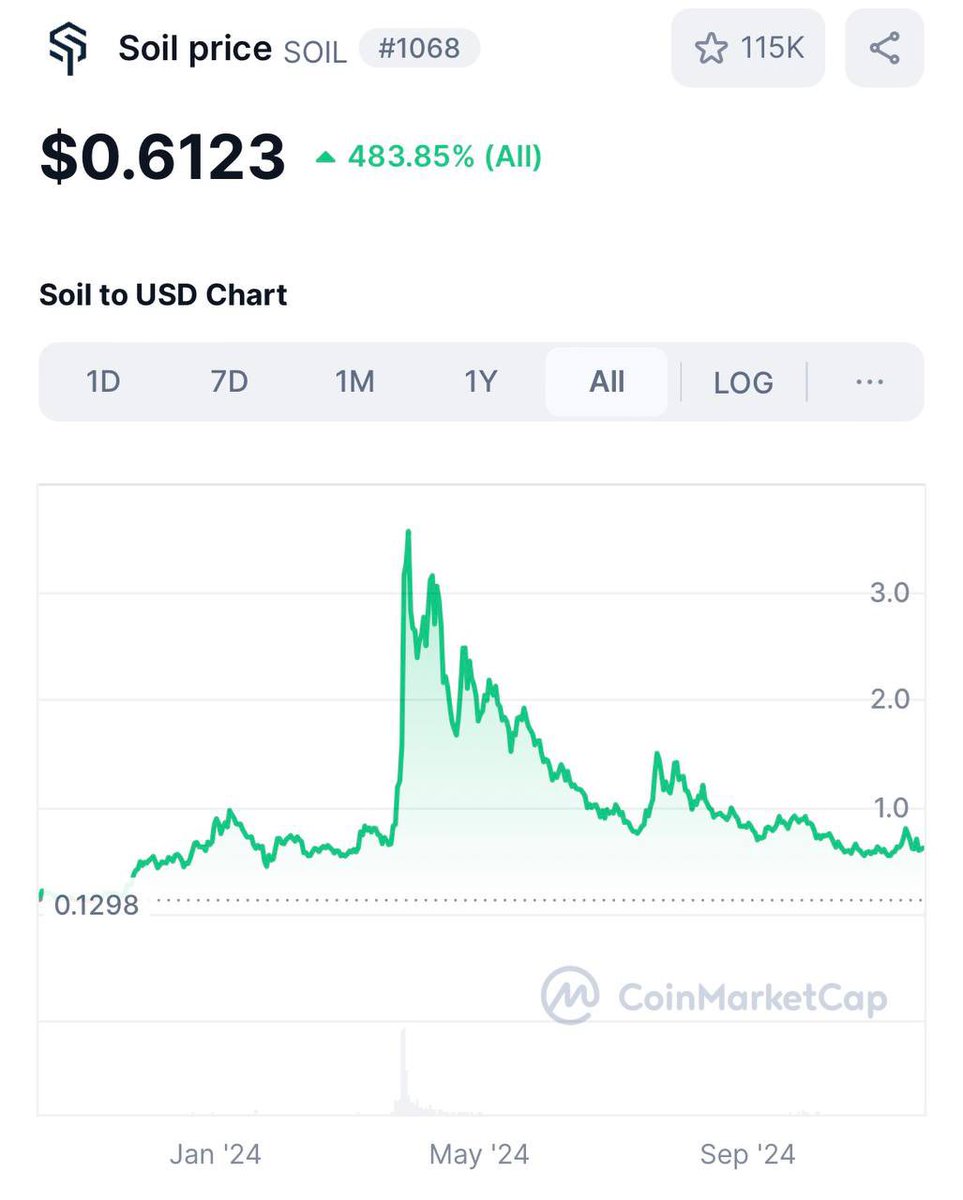
Task: Click the 0.1298 starting price label
Action: [x=96, y=906]
